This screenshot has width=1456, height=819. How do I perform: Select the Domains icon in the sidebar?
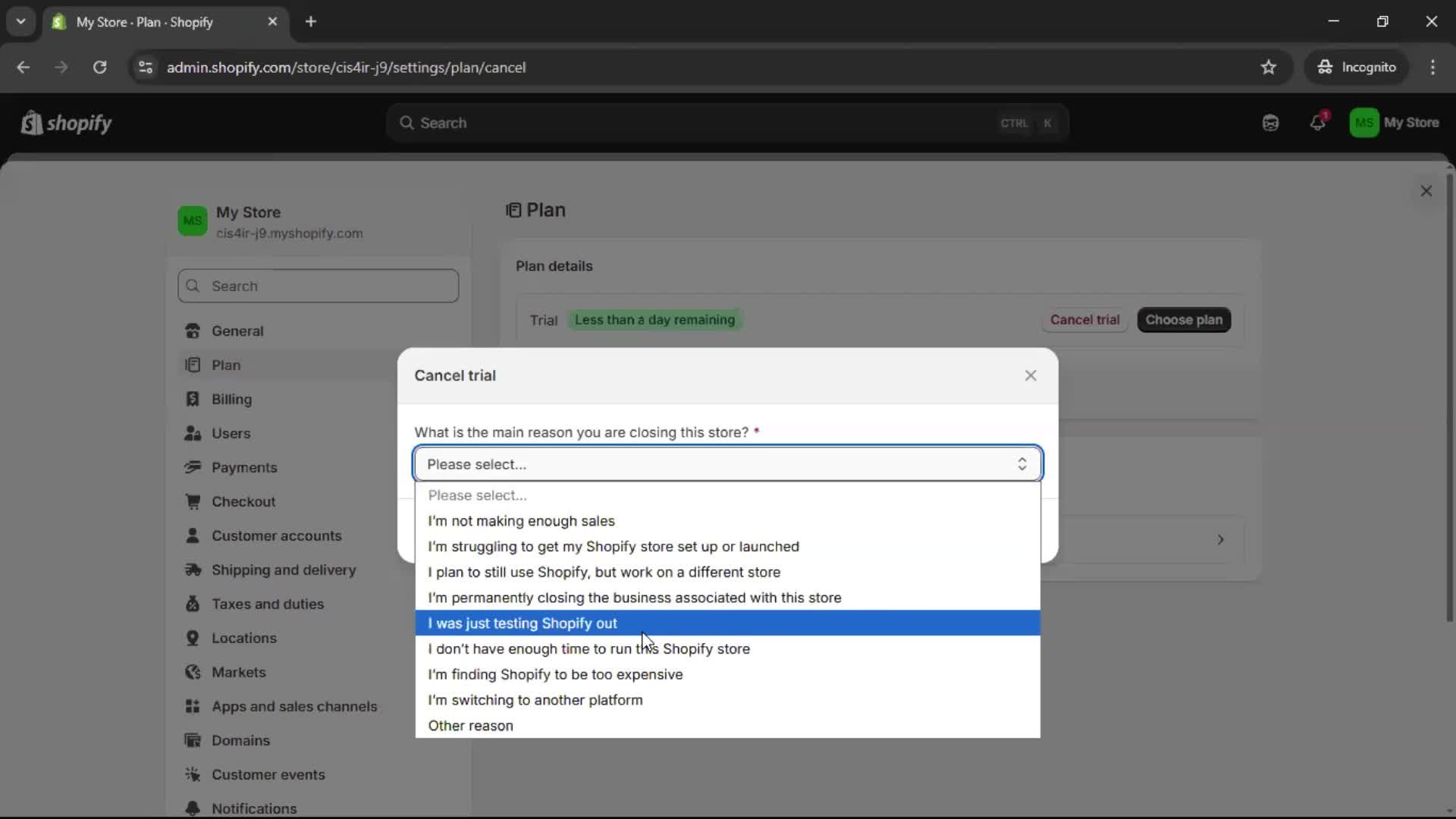coord(193,741)
